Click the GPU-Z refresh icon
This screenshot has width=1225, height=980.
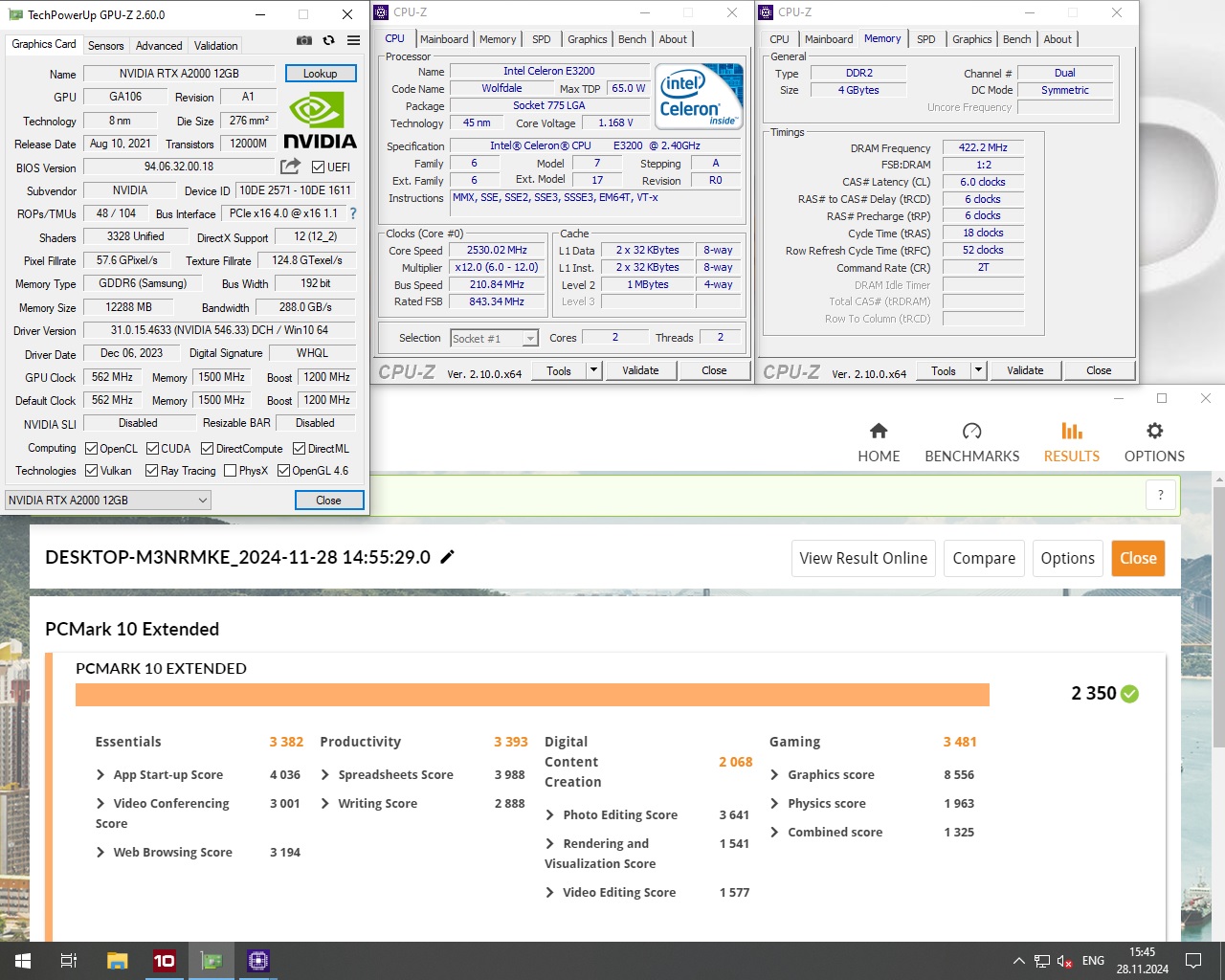pyautogui.click(x=328, y=40)
